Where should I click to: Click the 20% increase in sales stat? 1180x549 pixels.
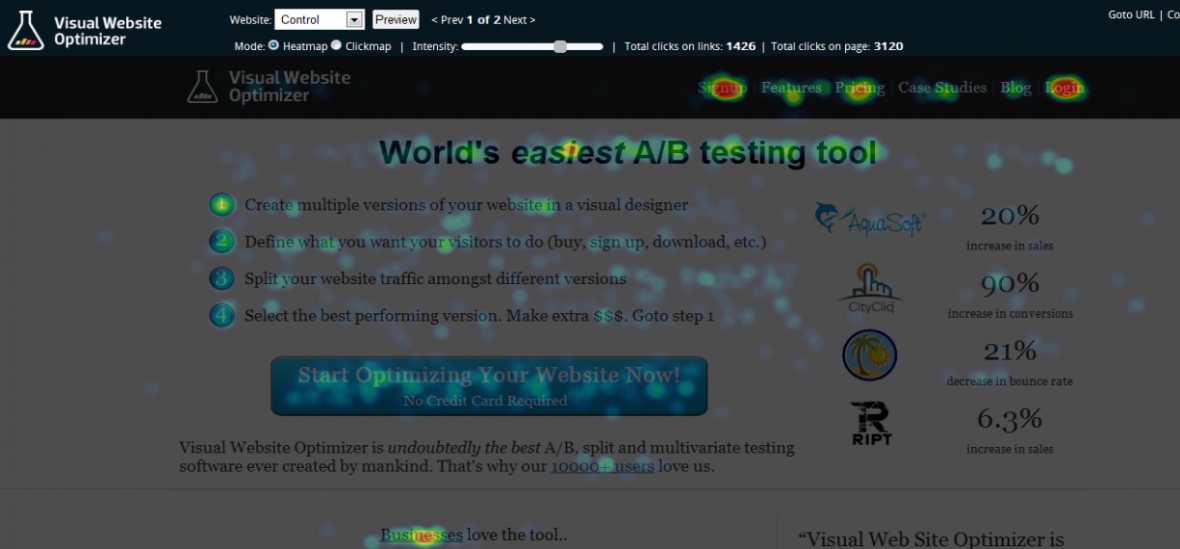pos(1010,229)
